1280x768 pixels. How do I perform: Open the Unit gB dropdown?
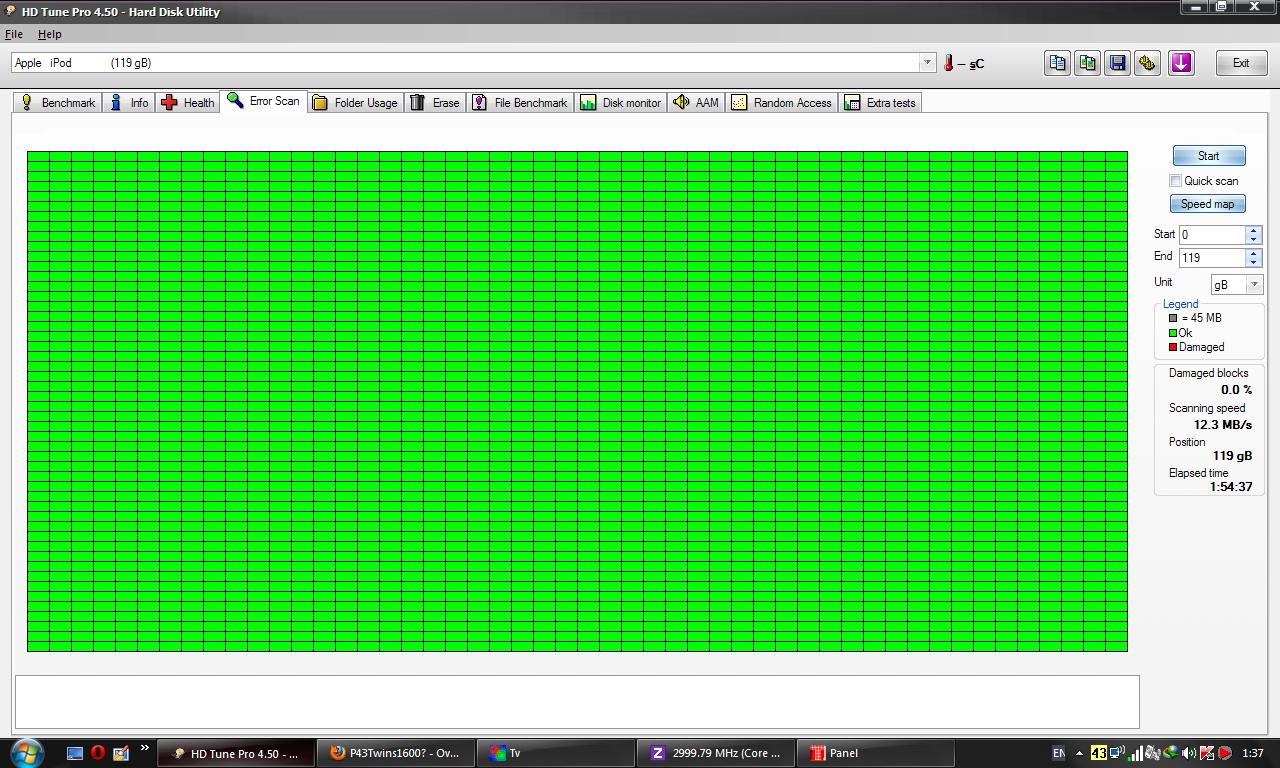tap(1253, 285)
